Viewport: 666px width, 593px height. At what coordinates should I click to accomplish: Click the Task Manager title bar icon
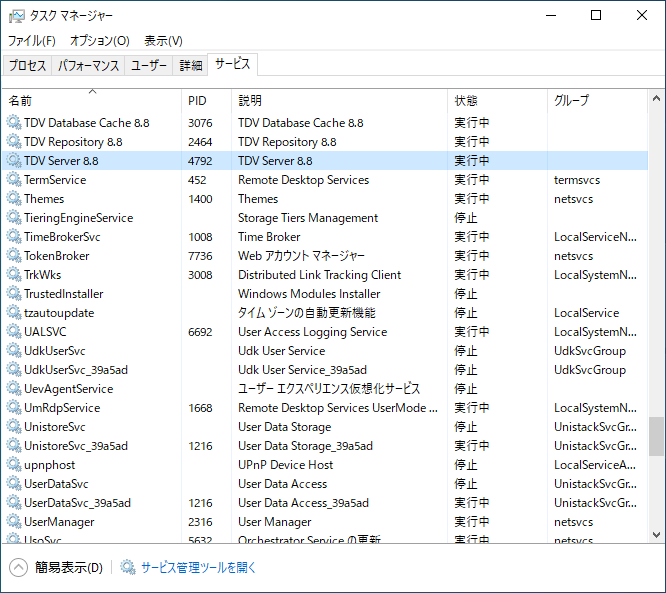pos(17,16)
